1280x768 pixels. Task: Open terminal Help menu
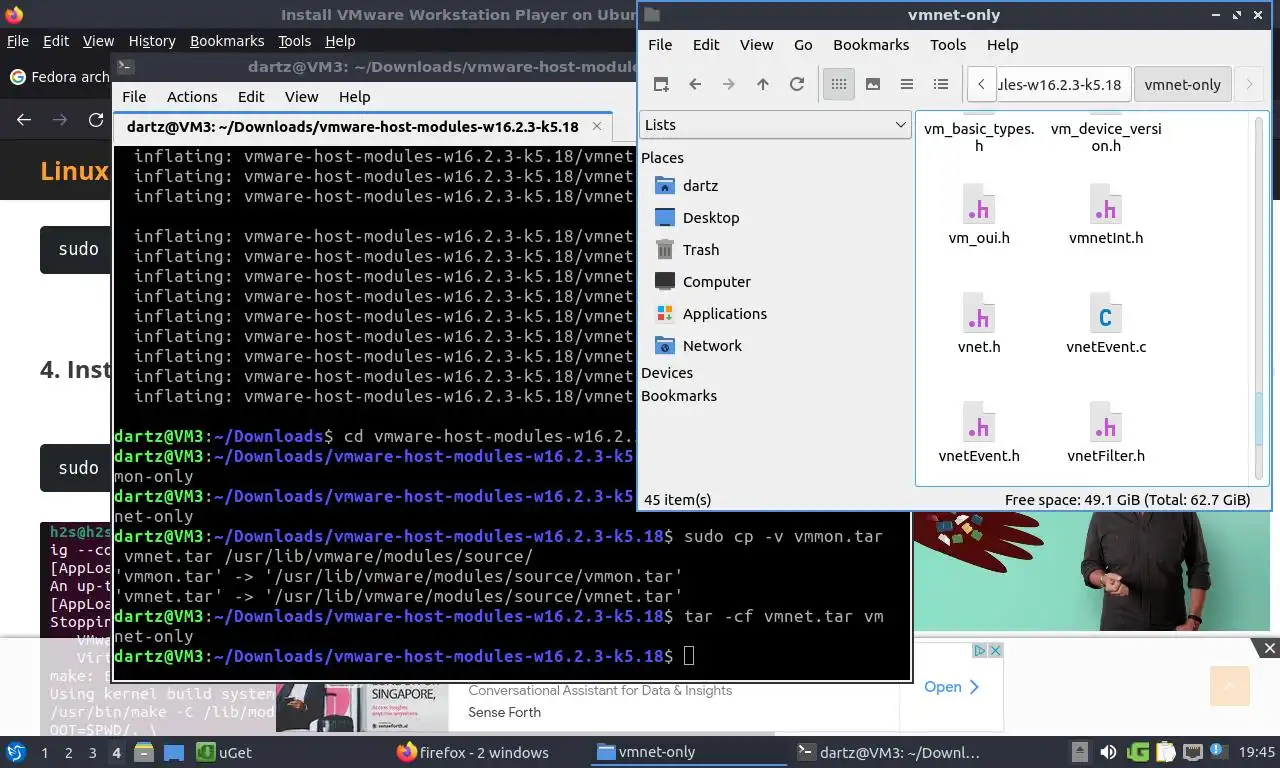[354, 97]
